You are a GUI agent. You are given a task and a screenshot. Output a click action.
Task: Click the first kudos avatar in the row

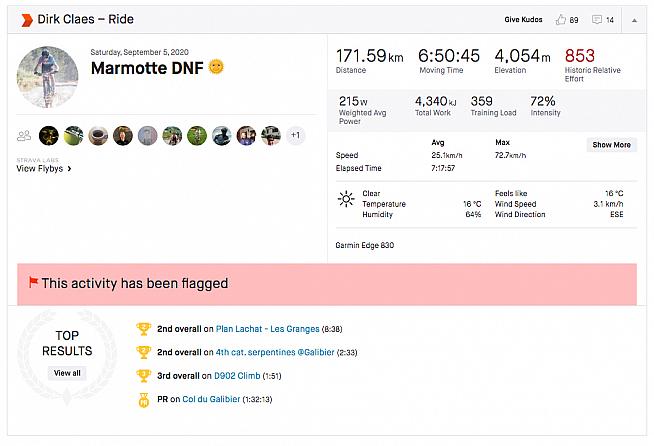coord(48,135)
